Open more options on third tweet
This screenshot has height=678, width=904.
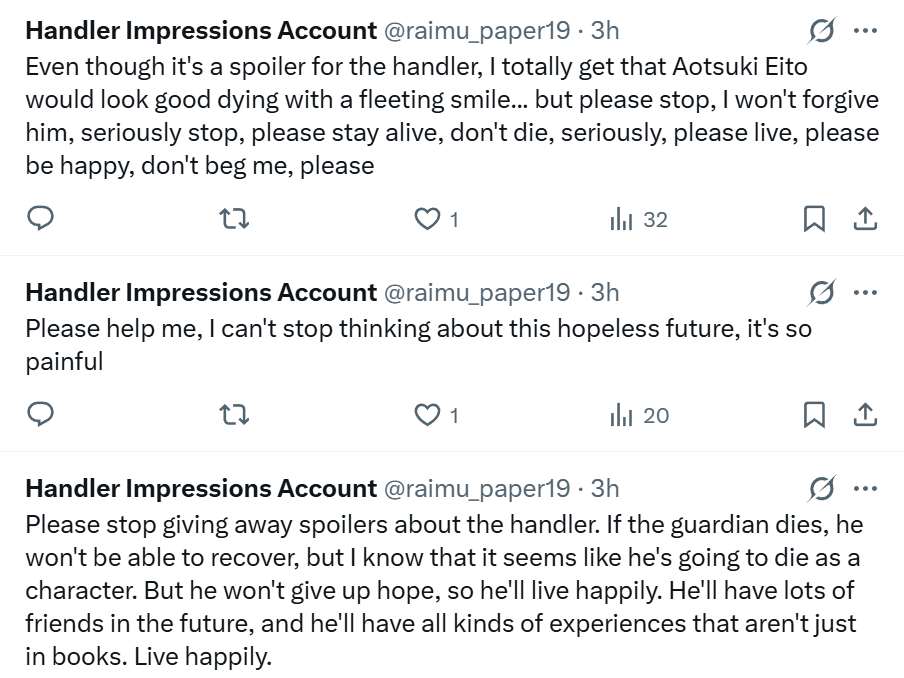click(x=864, y=488)
